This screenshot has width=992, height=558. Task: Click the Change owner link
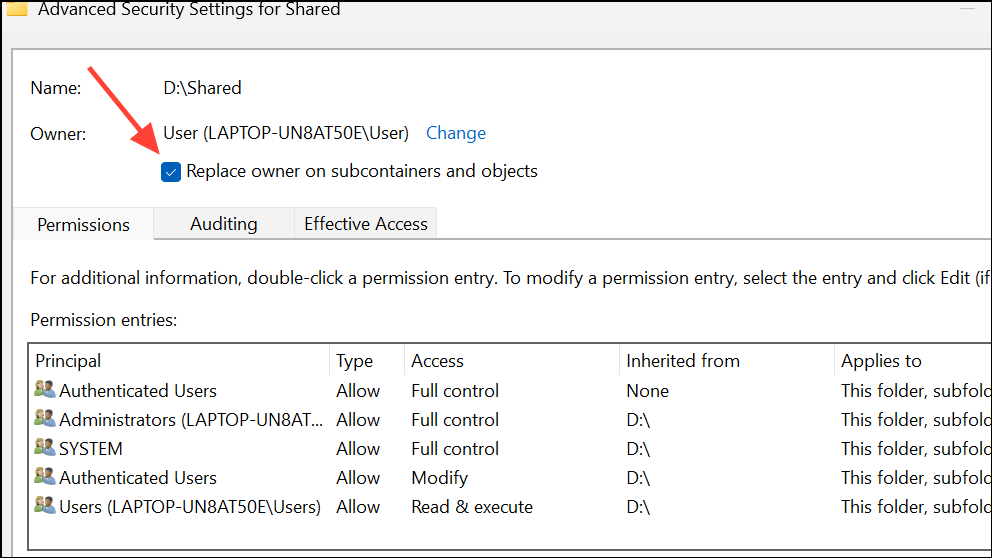(456, 133)
